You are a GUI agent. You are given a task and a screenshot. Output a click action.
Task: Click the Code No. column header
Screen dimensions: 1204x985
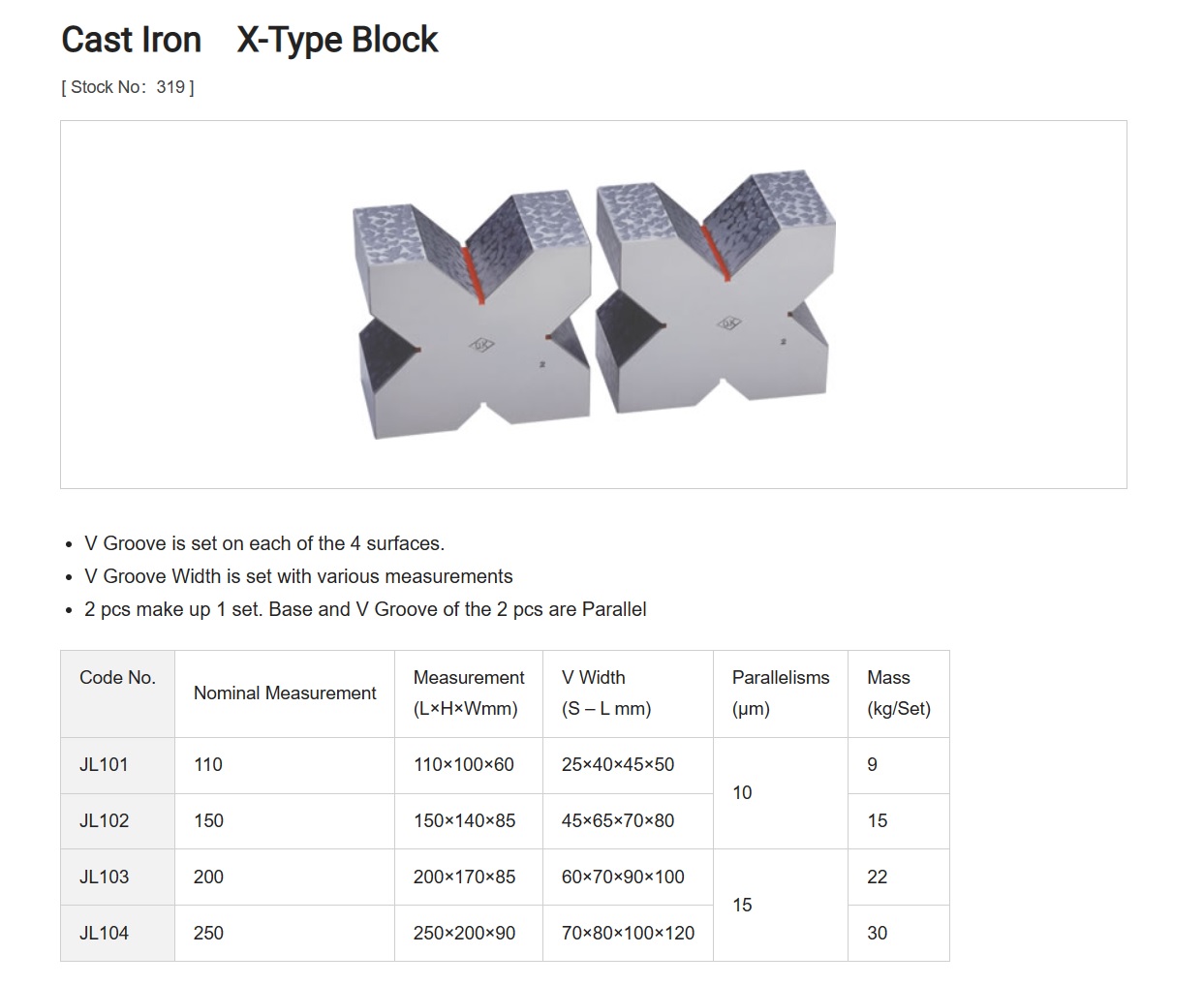117,693
